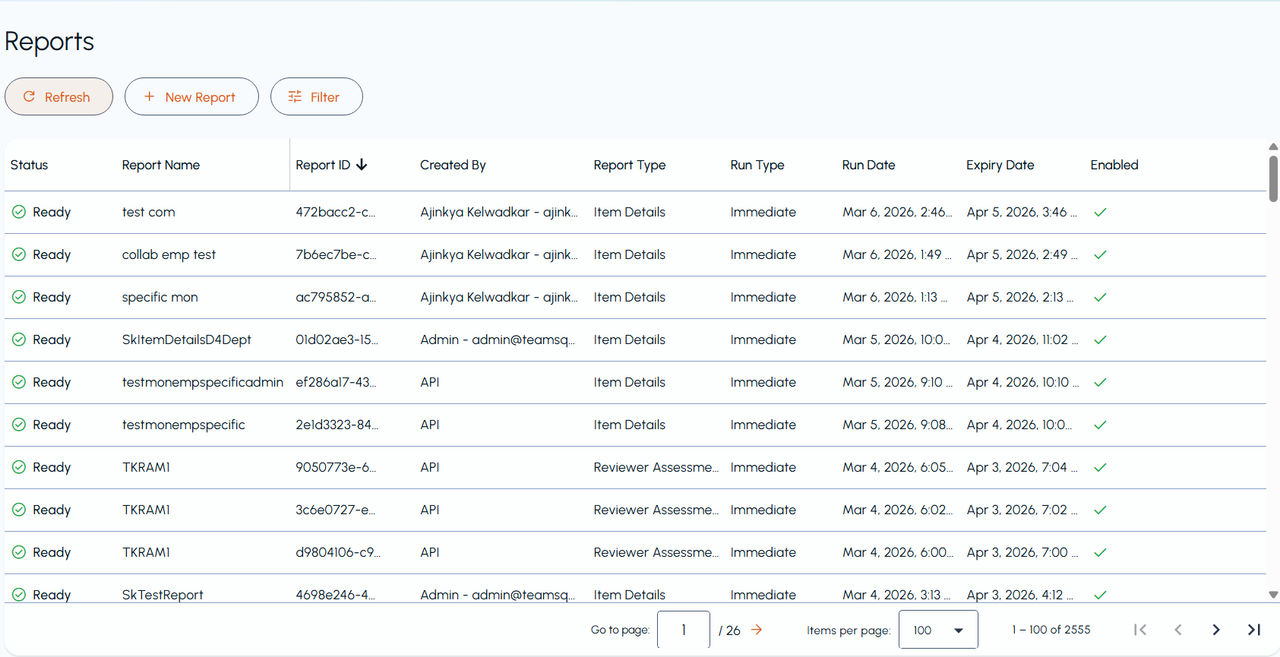Click the Refresh circular arrow icon
Viewport: 1280px width, 657px height.
29,97
